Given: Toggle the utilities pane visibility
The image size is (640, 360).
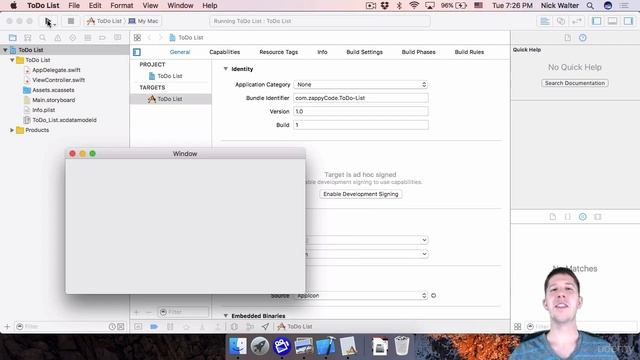Looking at the screenshot, I should 629,21.
